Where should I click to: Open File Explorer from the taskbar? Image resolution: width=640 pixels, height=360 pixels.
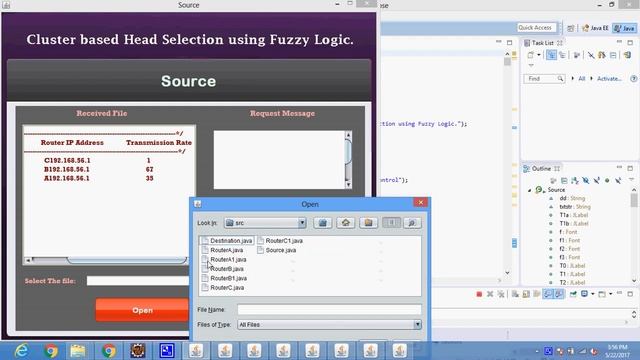click(78, 351)
